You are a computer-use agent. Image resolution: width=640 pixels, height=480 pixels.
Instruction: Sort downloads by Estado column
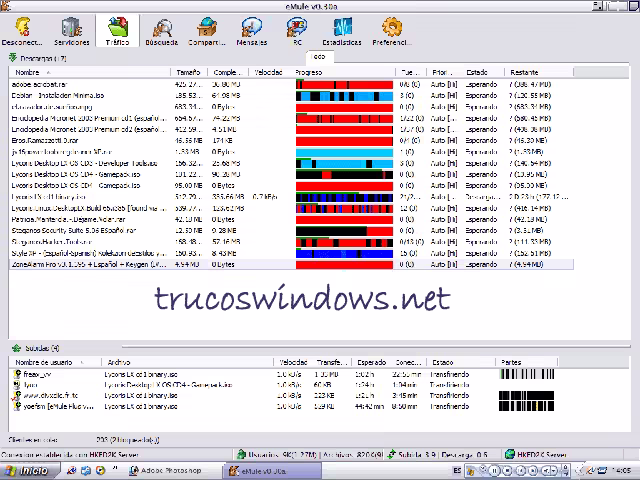click(482, 72)
